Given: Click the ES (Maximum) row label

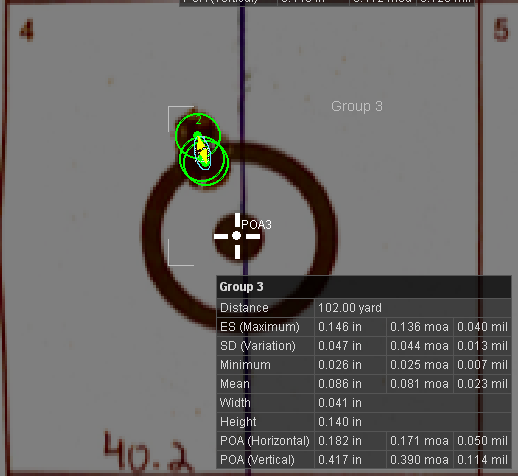Looking at the screenshot, I should coord(260,327).
